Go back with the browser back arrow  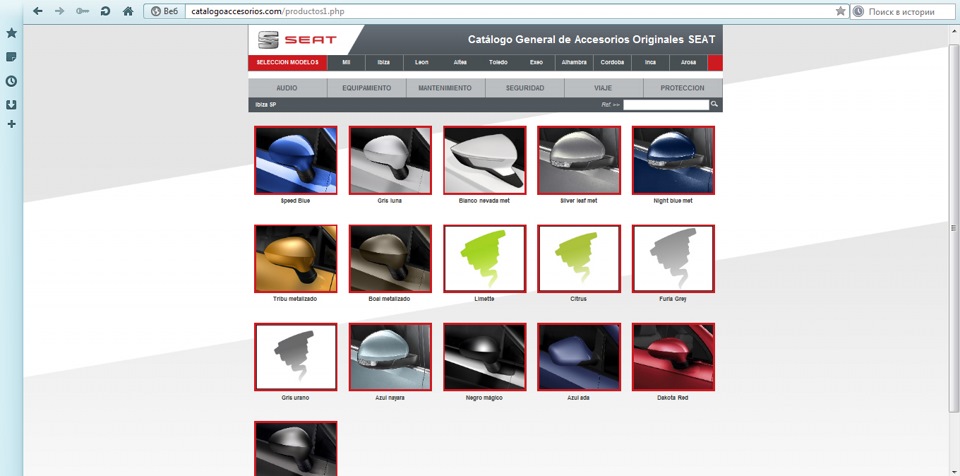[x=38, y=11]
